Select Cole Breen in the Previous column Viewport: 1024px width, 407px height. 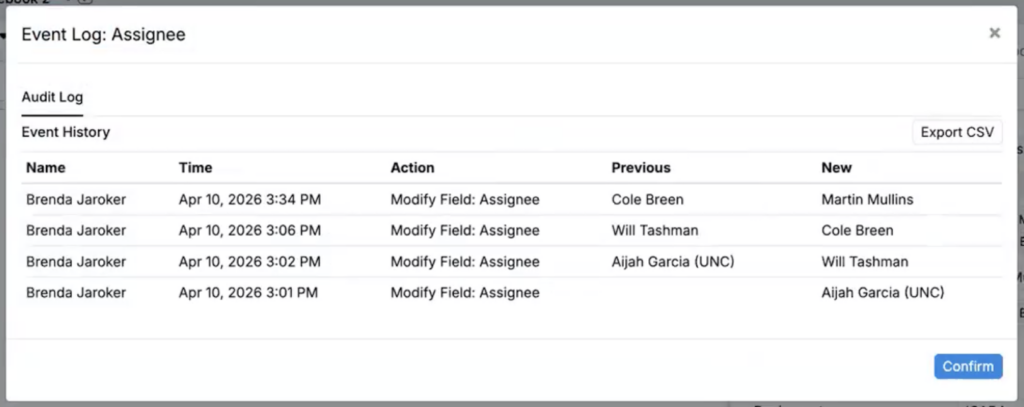(x=649, y=199)
